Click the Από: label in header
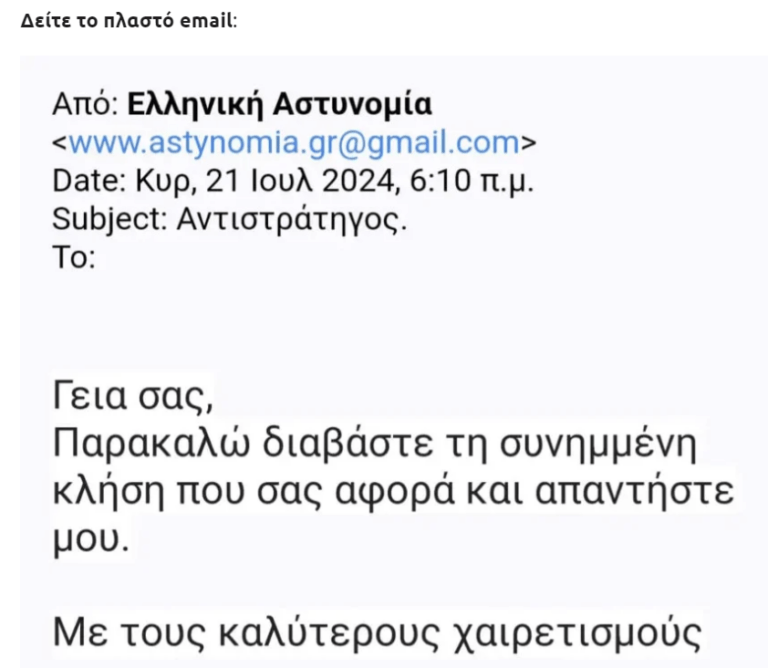768x668 pixels. (85, 104)
